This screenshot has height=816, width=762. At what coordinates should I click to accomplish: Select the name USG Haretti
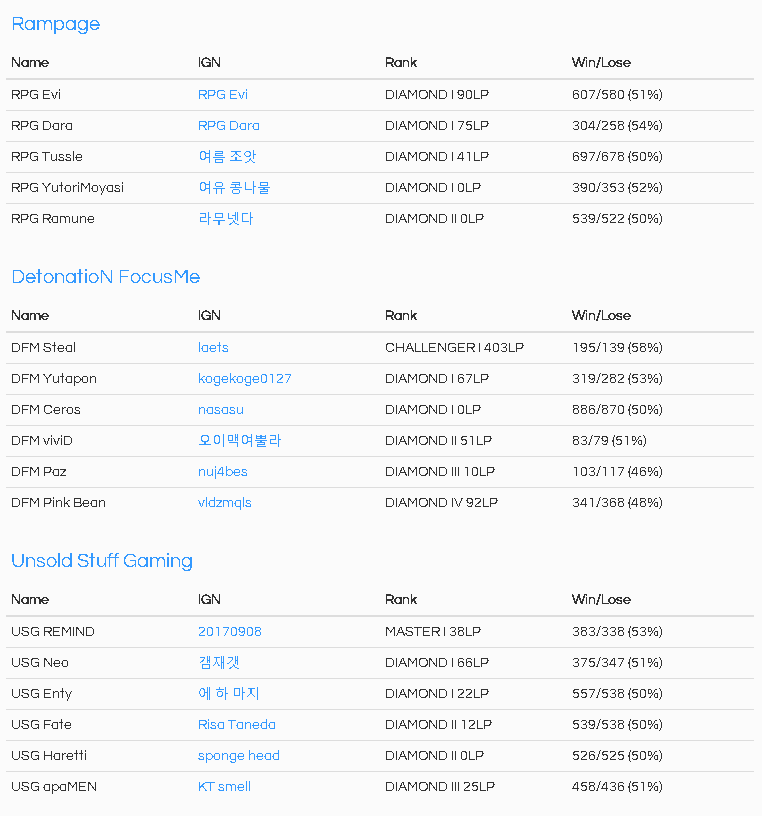click(x=49, y=756)
